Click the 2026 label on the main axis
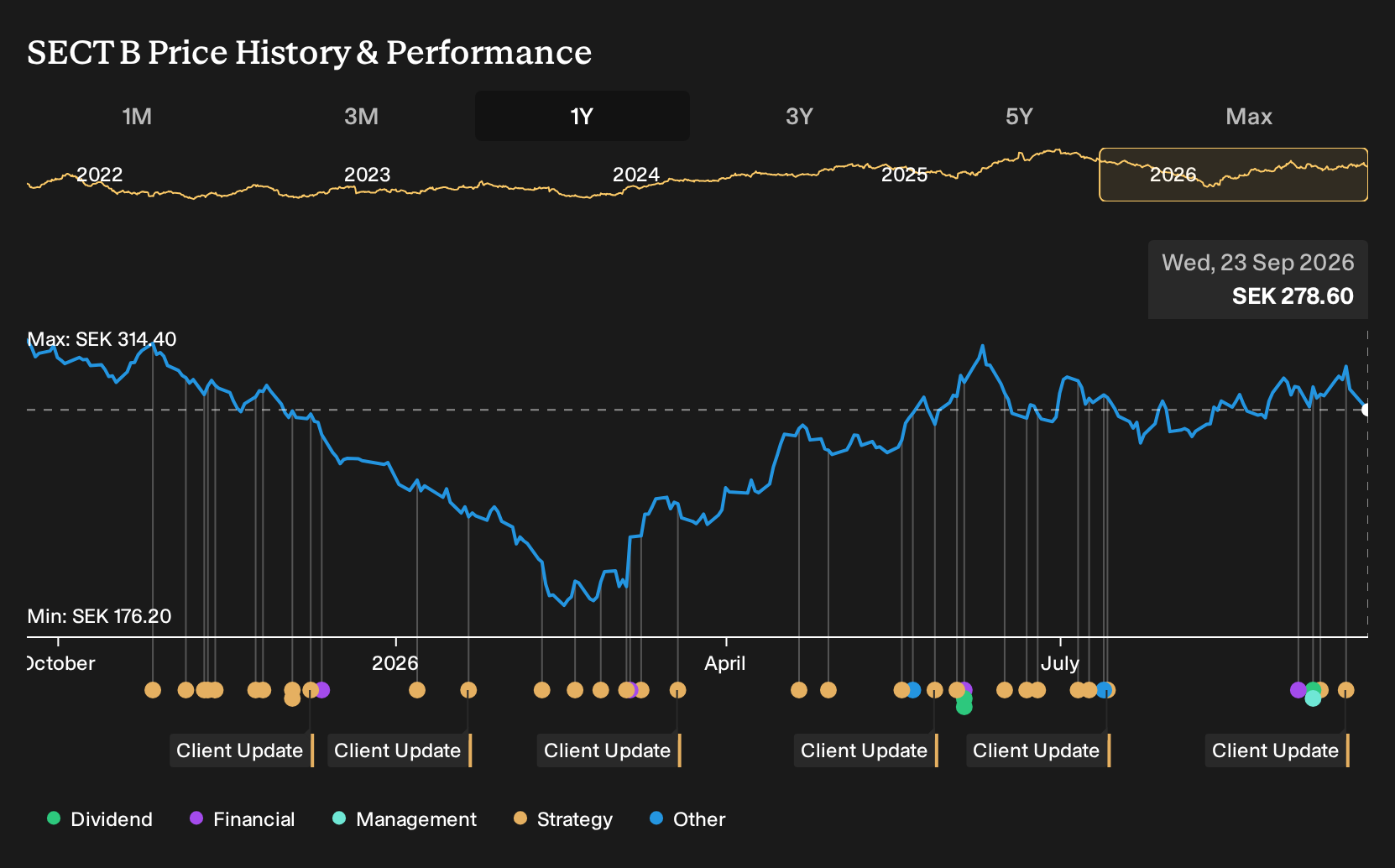 (x=394, y=663)
